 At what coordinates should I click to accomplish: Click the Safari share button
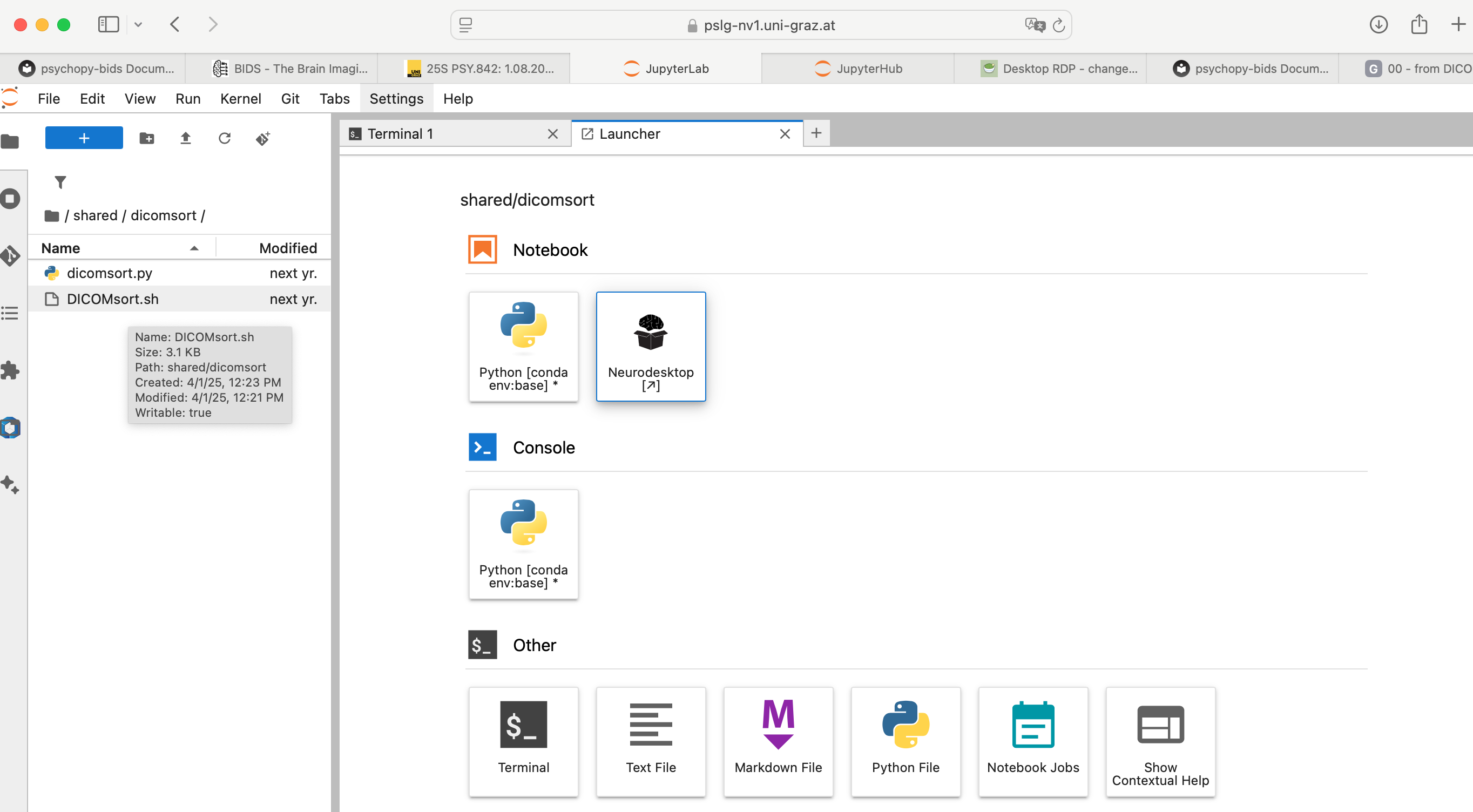[x=1418, y=25]
